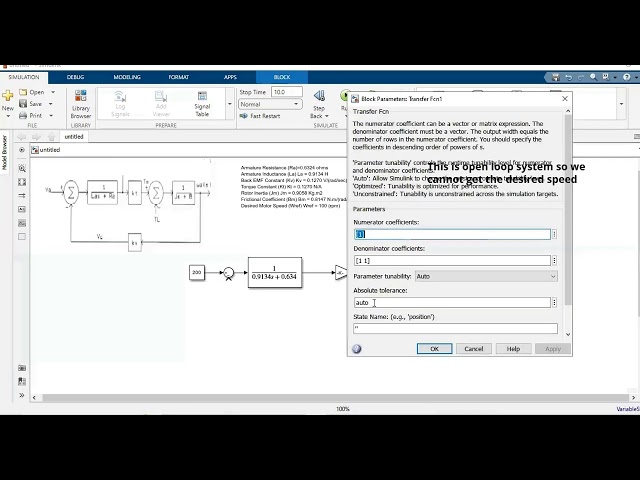Click the Add Viewer icon

(161, 96)
